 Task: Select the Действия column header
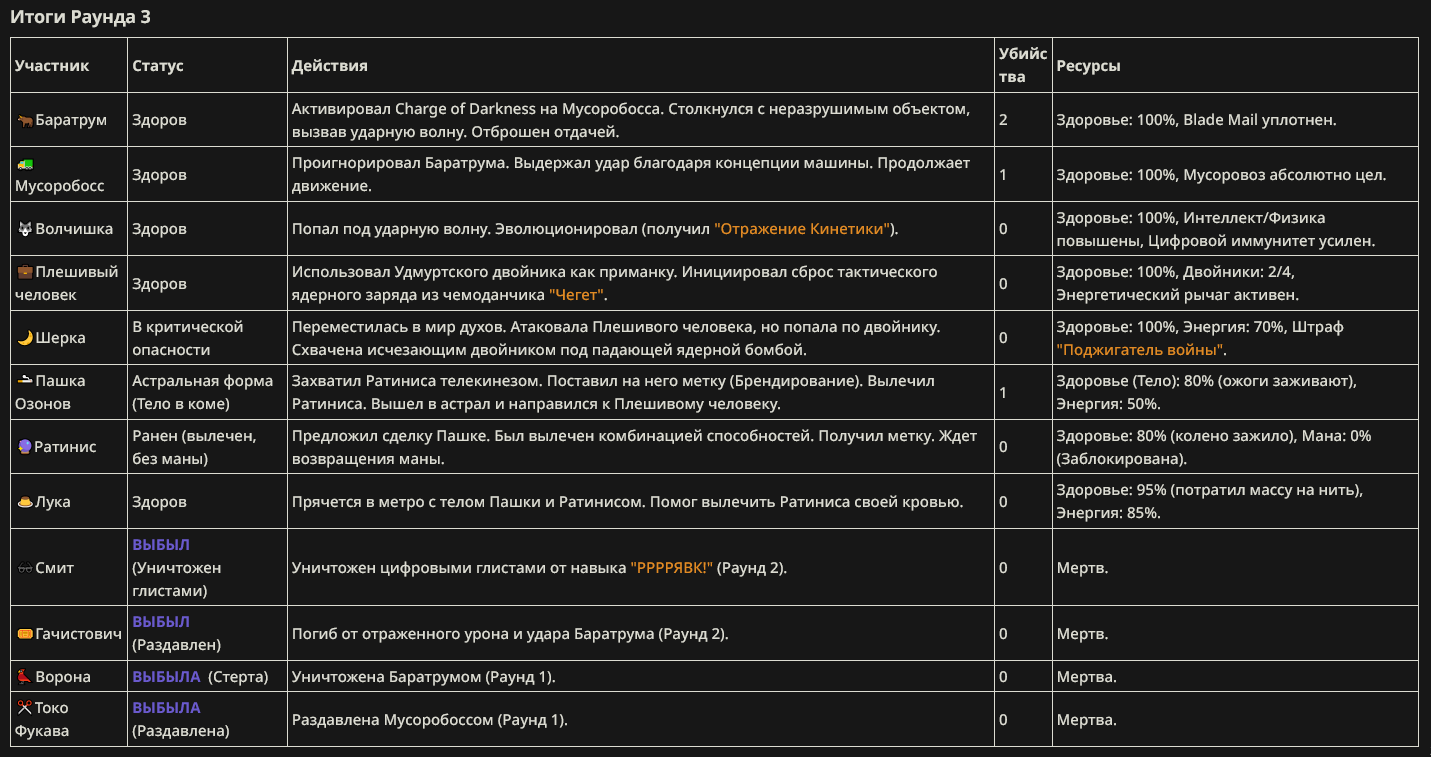point(330,66)
